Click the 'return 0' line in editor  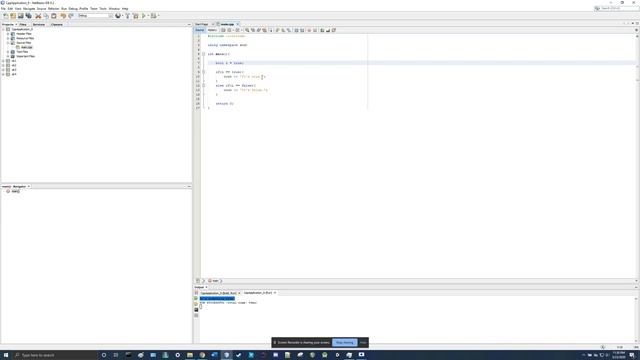point(224,103)
